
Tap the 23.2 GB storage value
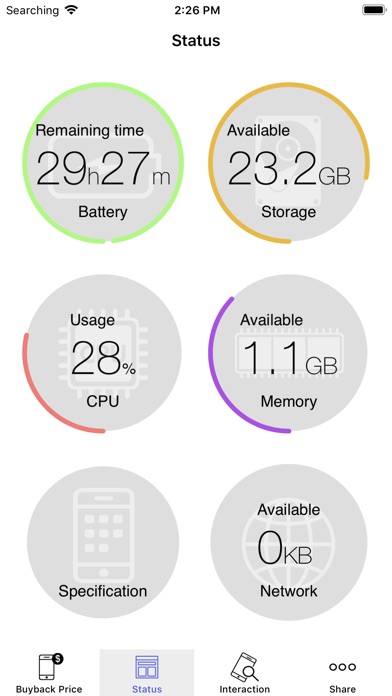click(x=289, y=169)
